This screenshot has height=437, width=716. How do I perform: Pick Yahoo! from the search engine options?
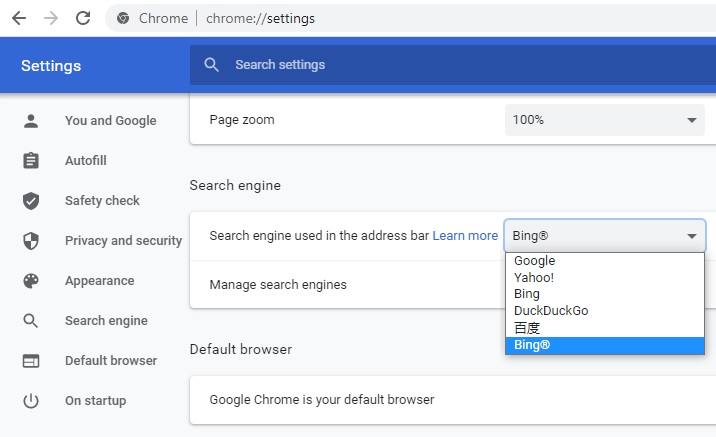(534, 278)
